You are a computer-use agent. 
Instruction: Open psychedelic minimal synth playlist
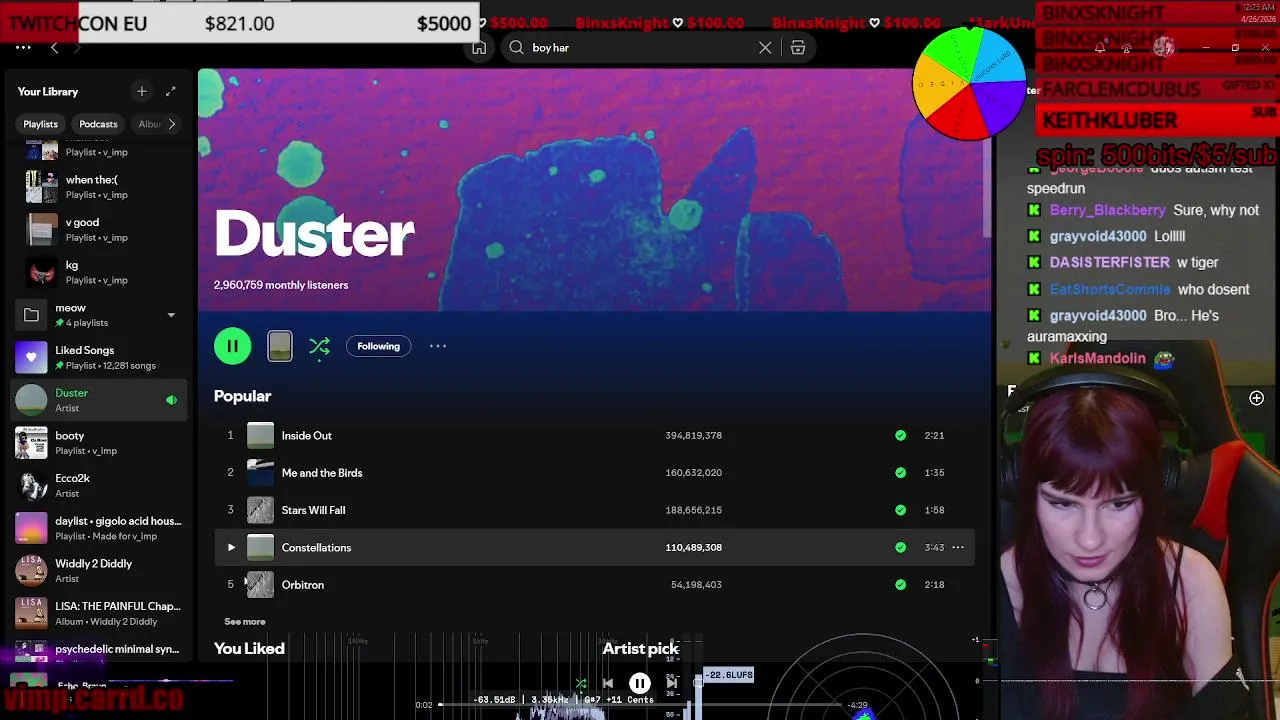[x=97, y=652]
